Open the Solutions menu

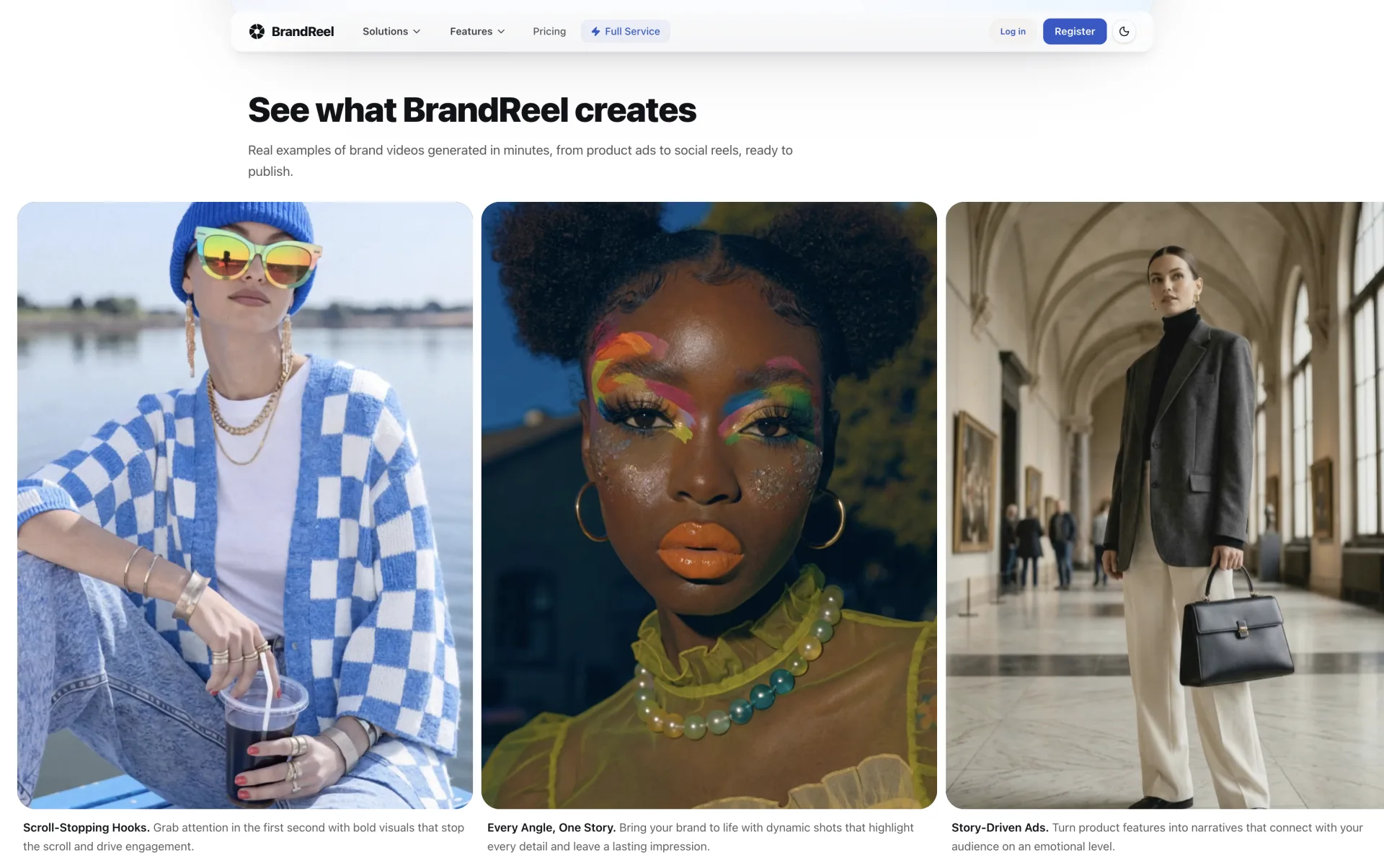point(385,32)
